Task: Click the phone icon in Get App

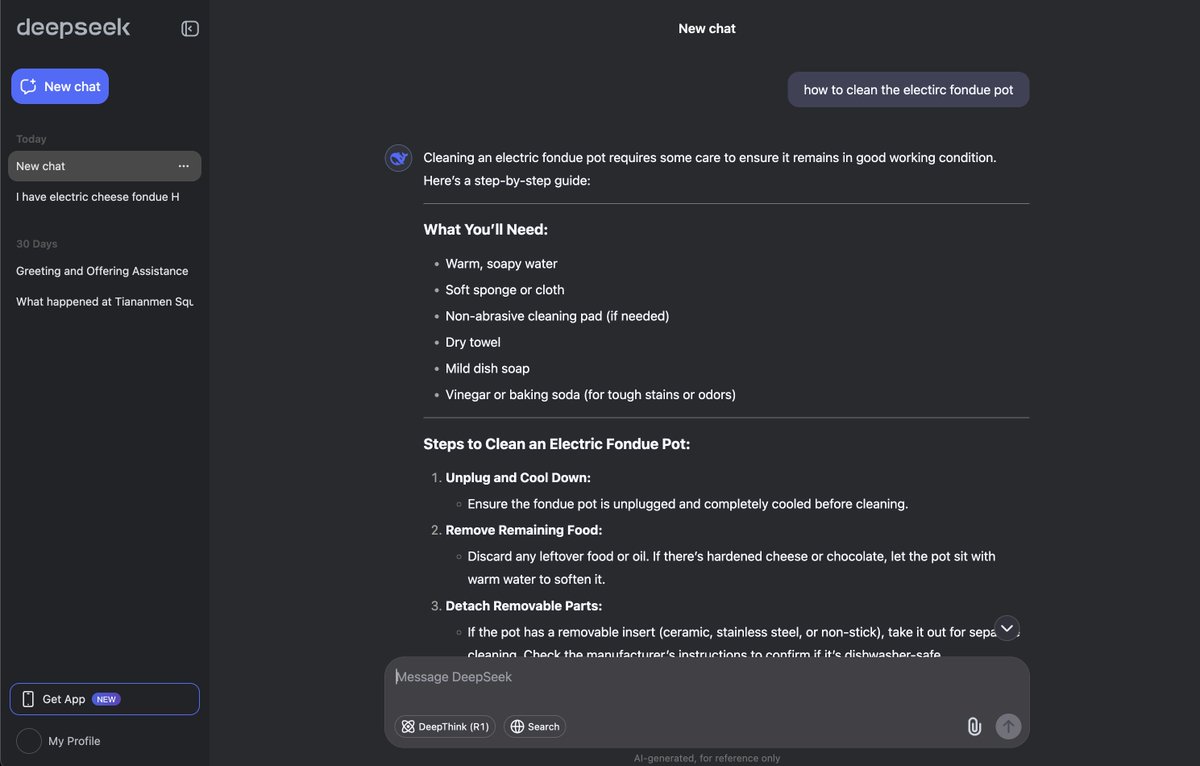Action: point(28,699)
